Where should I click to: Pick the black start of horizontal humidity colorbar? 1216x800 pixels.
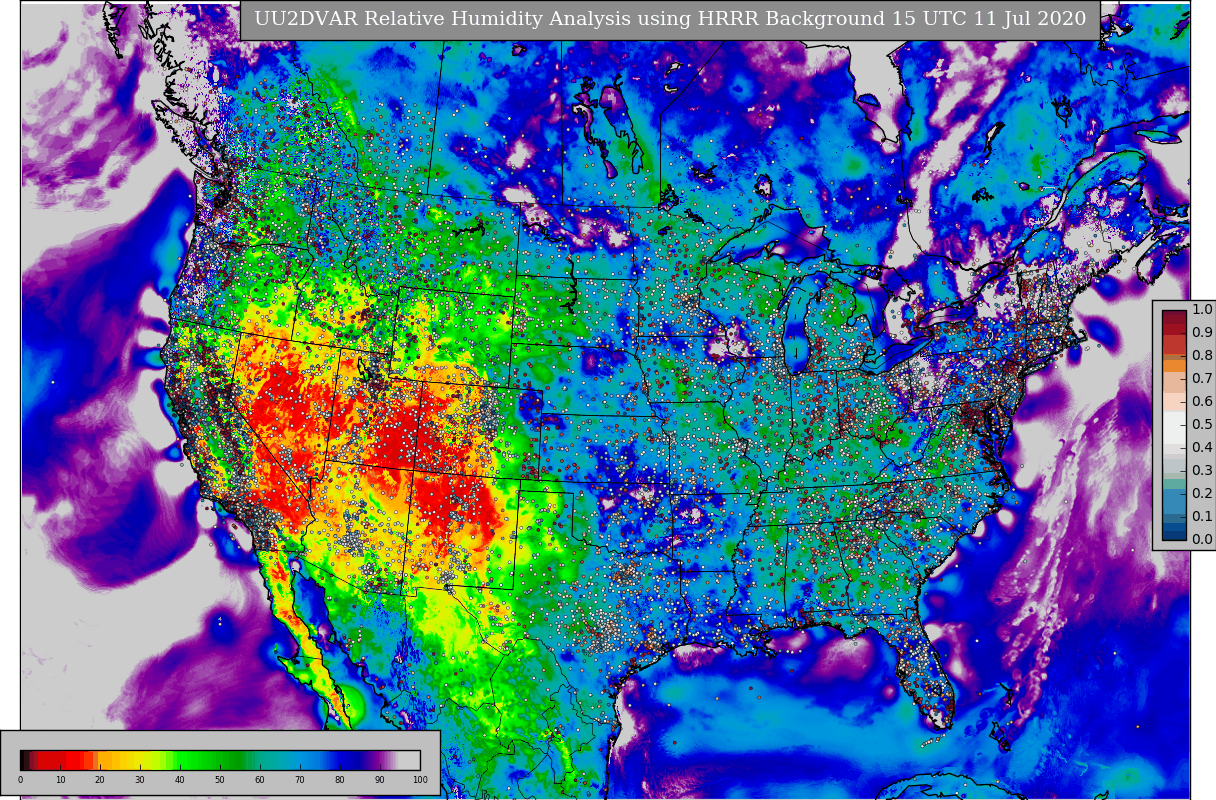[x=23, y=760]
